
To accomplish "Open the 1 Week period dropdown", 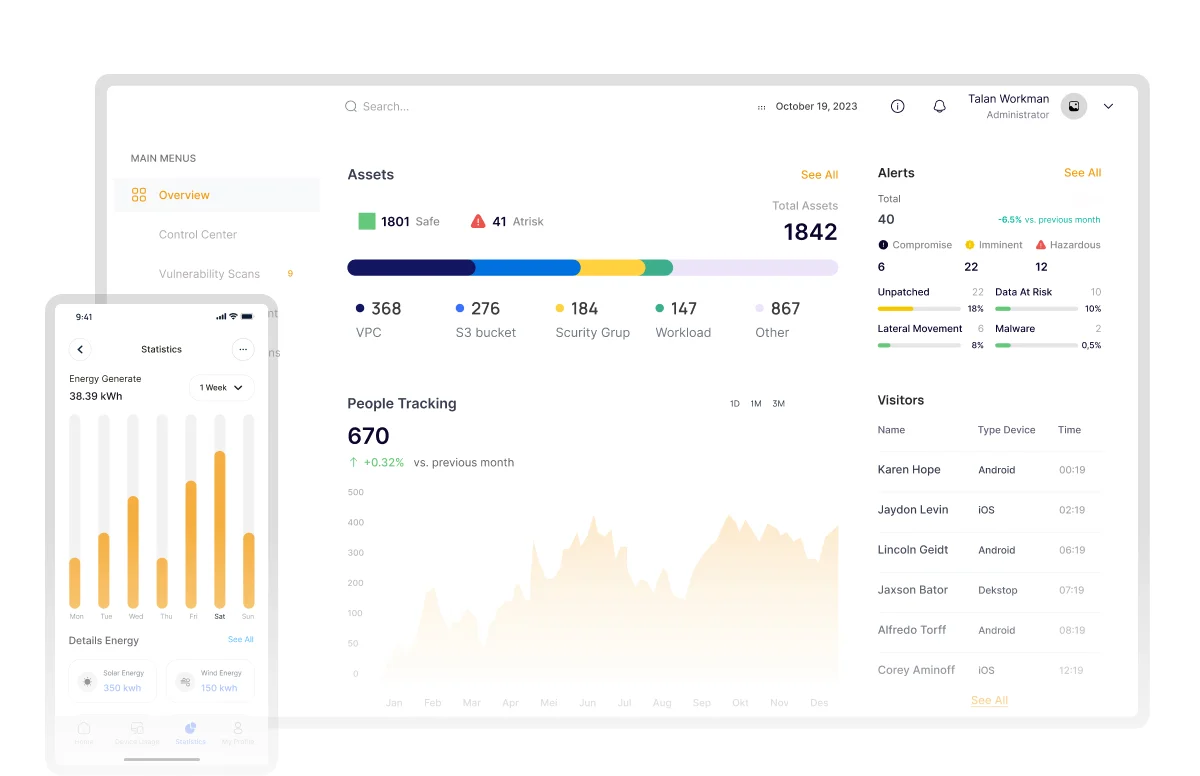I will click(x=221, y=387).
